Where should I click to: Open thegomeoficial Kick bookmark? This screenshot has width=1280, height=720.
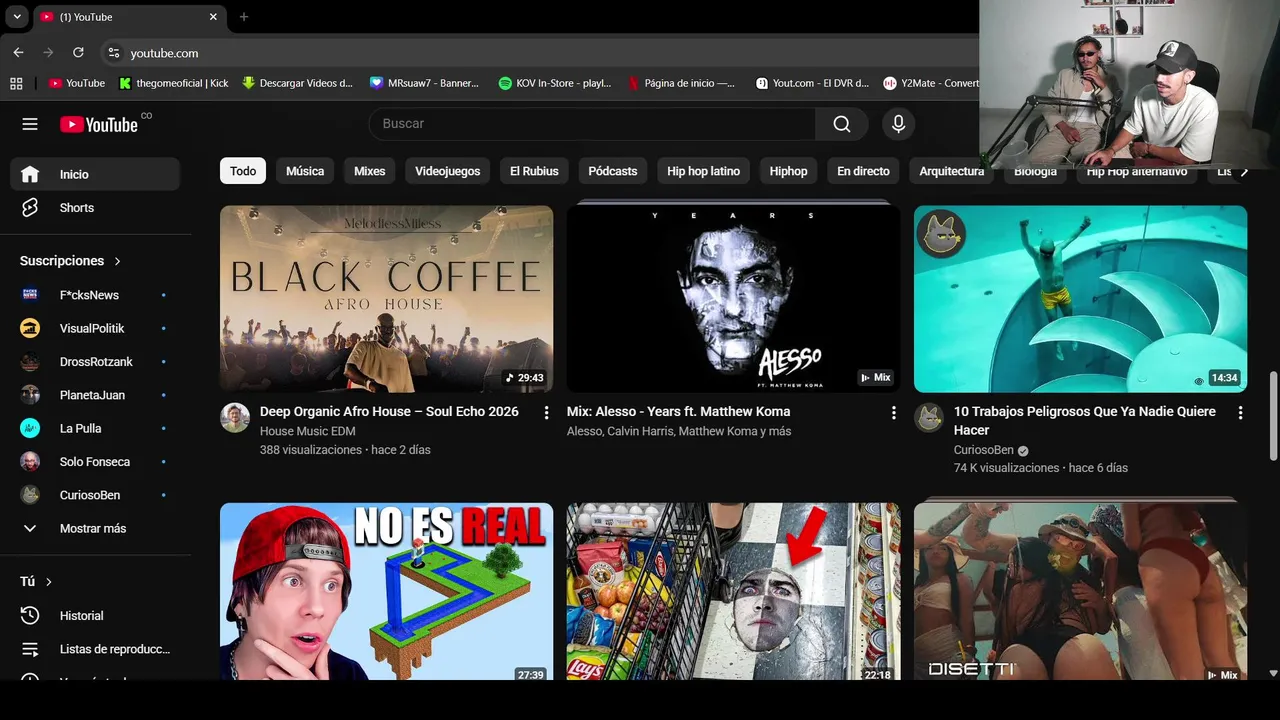174,83
